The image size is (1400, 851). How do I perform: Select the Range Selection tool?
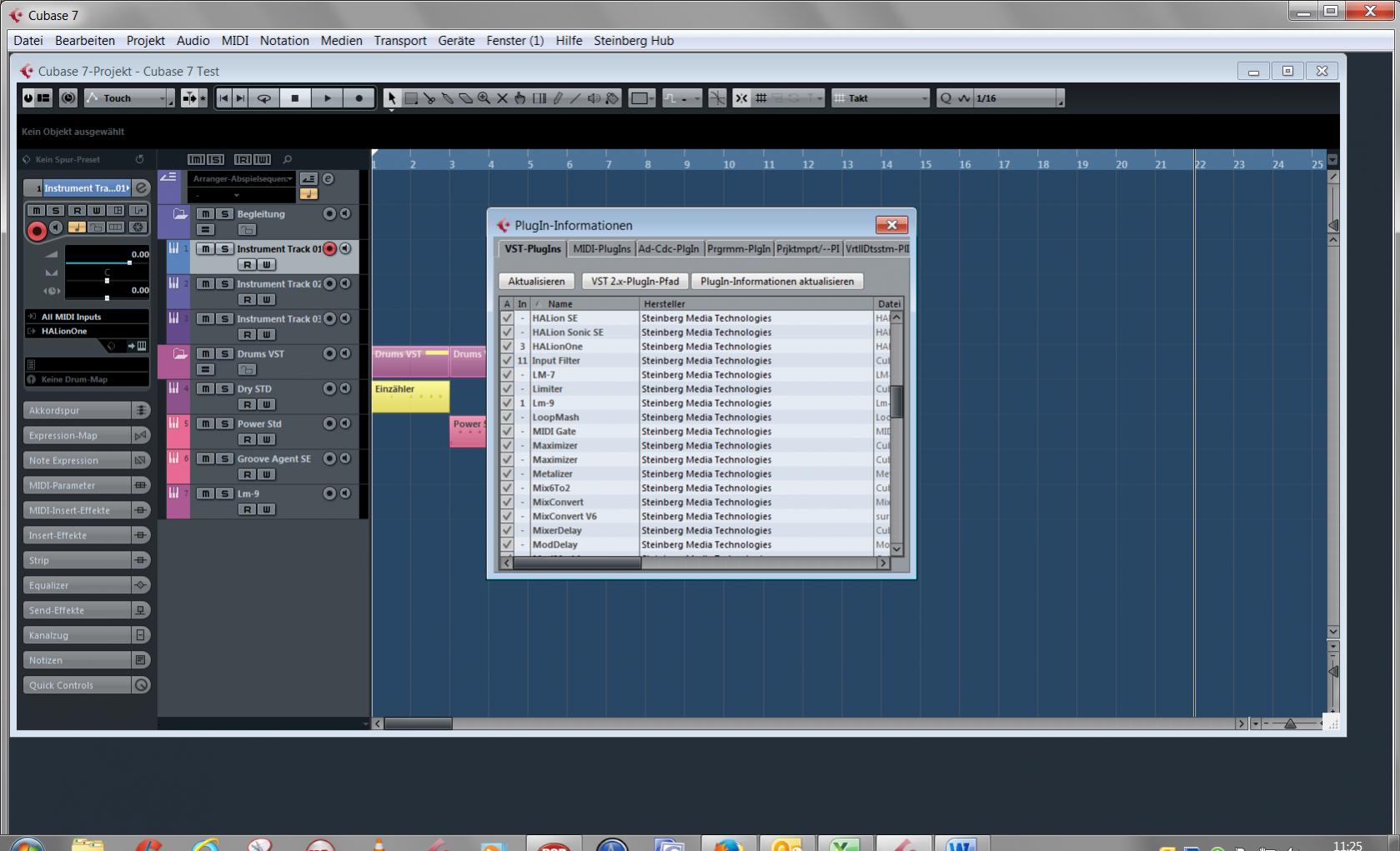pos(411,98)
